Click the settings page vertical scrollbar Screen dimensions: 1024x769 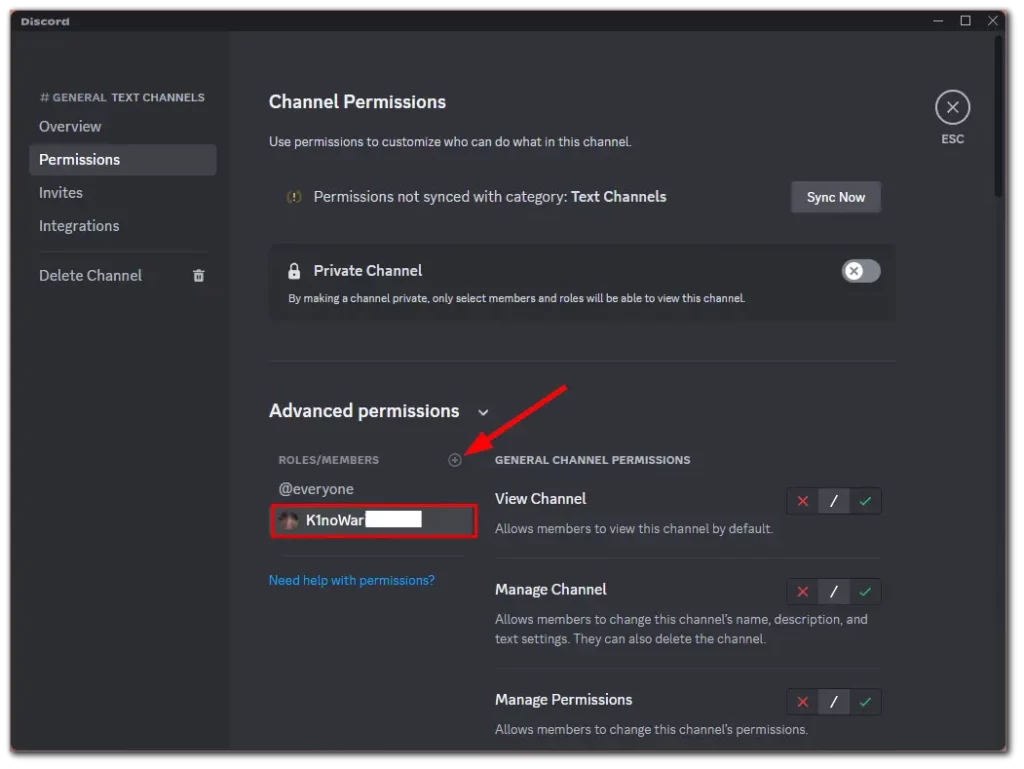[998, 116]
